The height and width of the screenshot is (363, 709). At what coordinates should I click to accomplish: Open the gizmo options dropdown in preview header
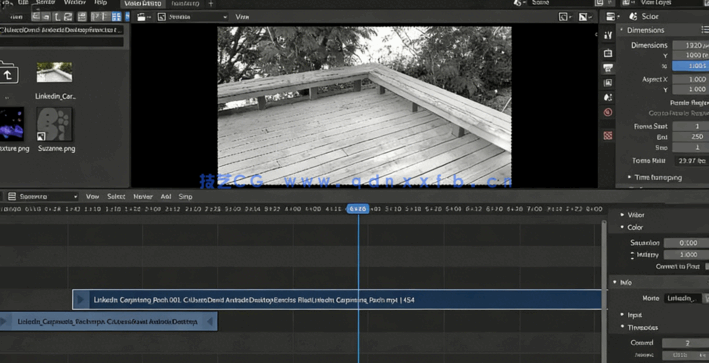[x=565, y=17]
